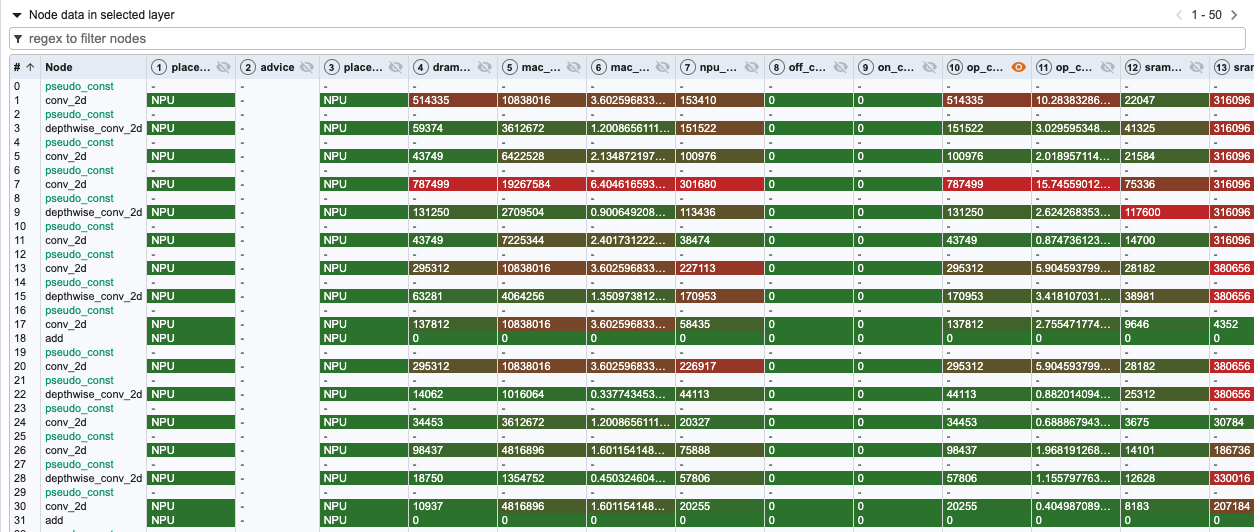Image resolution: width=1254 pixels, height=532 pixels.
Task: Collapse the Node data in selected layer section
Action: coord(17,15)
